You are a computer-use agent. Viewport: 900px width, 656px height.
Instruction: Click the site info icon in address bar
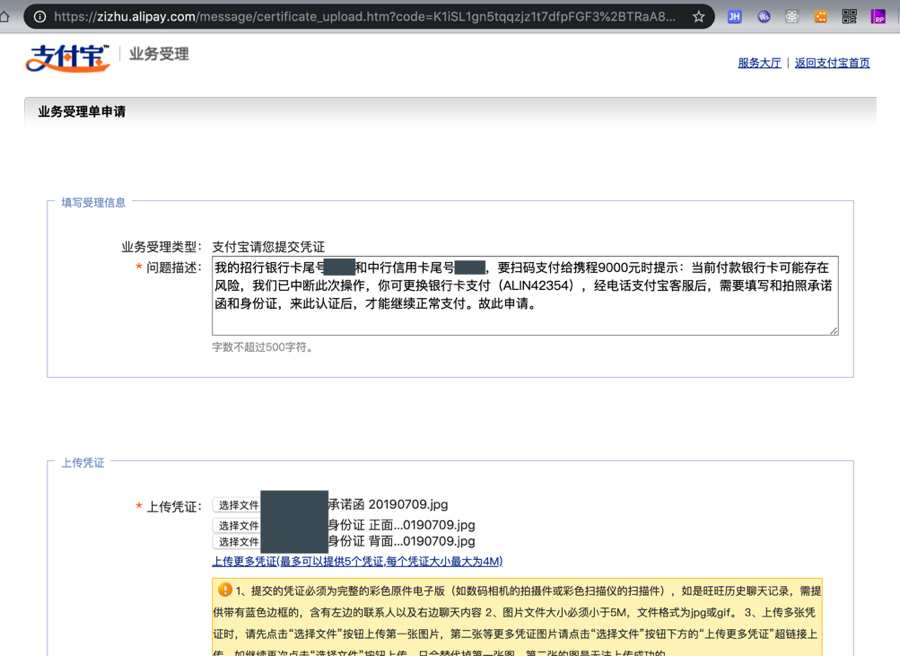(40, 17)
